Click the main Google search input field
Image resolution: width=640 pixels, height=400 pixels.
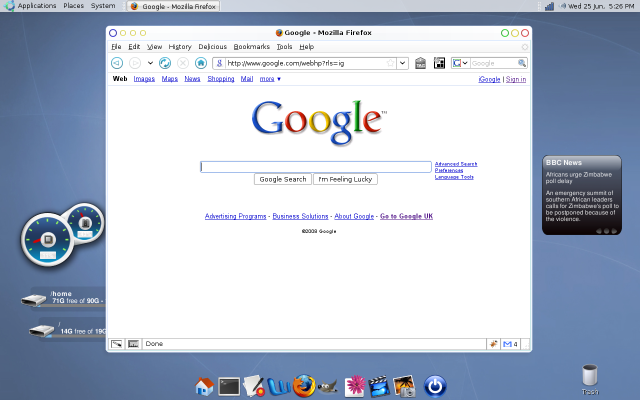point(316,167)
